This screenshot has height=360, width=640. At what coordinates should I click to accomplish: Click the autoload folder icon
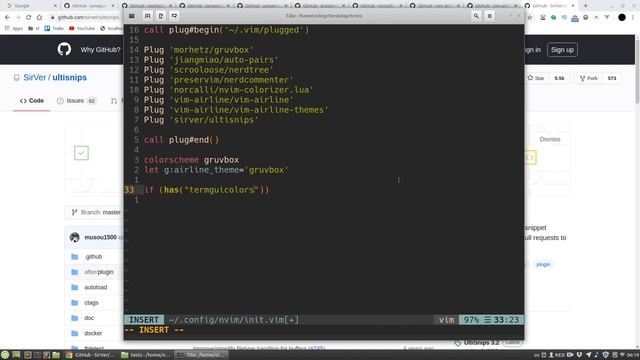pos(74,287)
